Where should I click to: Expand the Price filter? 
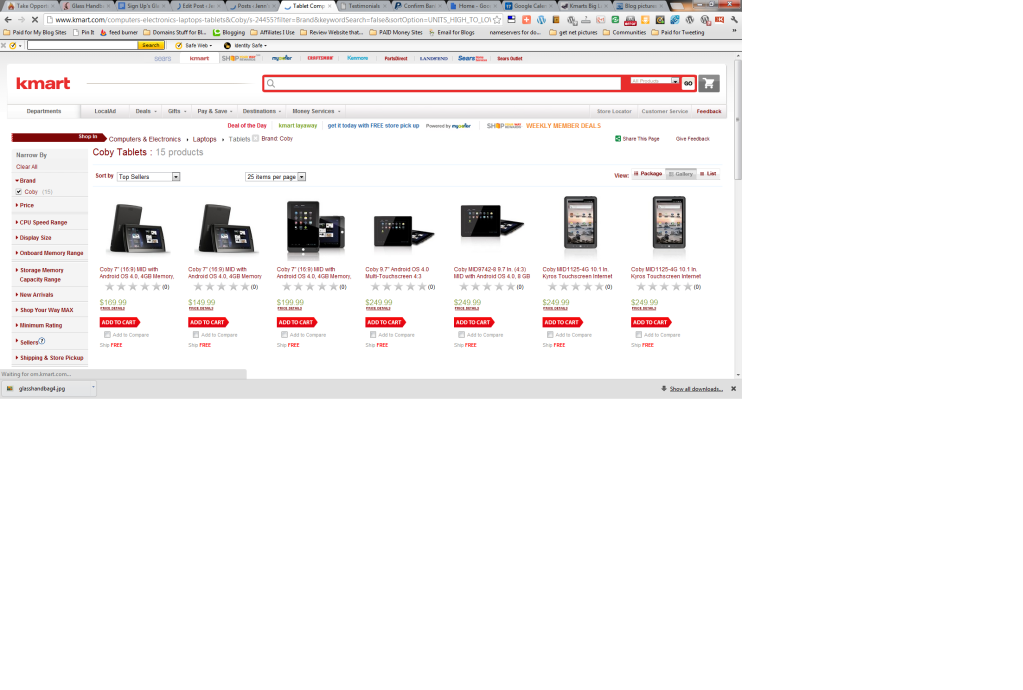(x=25, y=205)
